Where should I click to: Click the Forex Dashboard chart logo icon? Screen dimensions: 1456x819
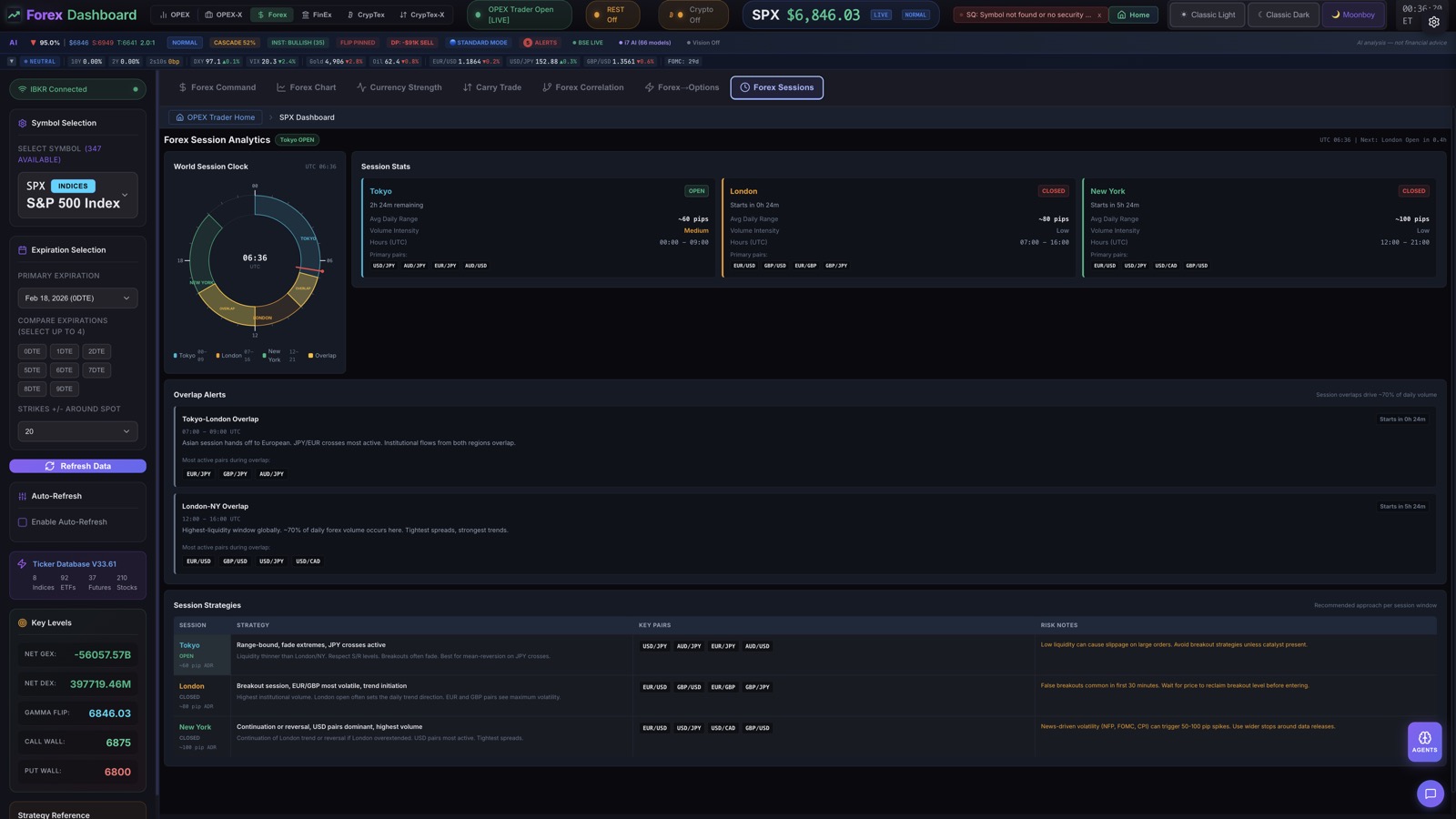pyautogui.click(x=14, y=15)
